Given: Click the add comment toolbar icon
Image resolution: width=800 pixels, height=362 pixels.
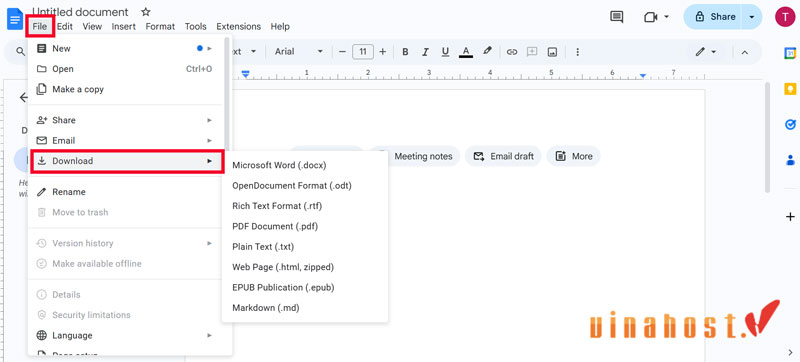Looking at the screenshot, I should click(532, 51).
